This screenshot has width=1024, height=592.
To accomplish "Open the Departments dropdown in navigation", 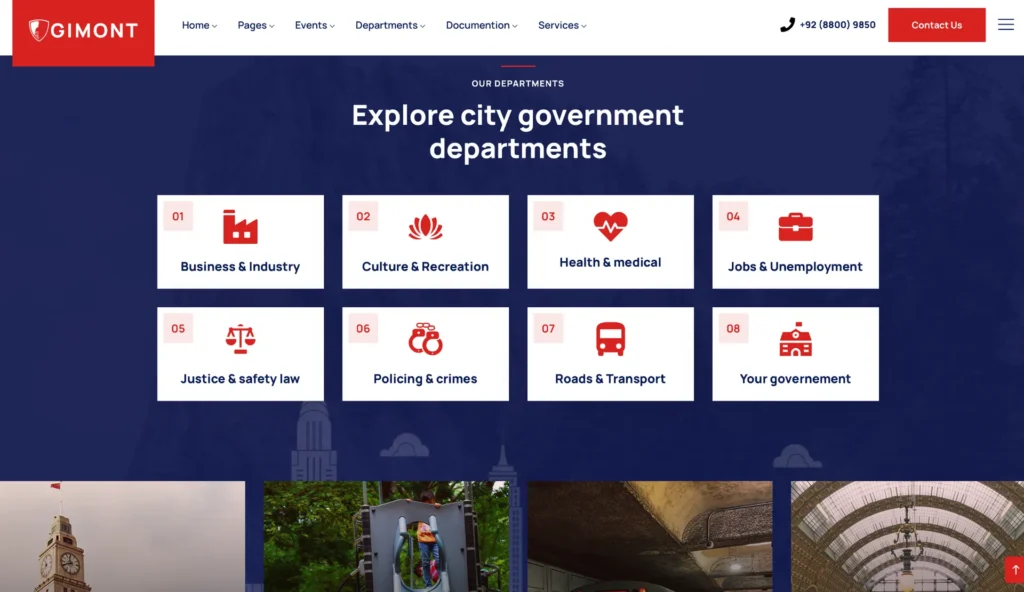I will point(390,25).
